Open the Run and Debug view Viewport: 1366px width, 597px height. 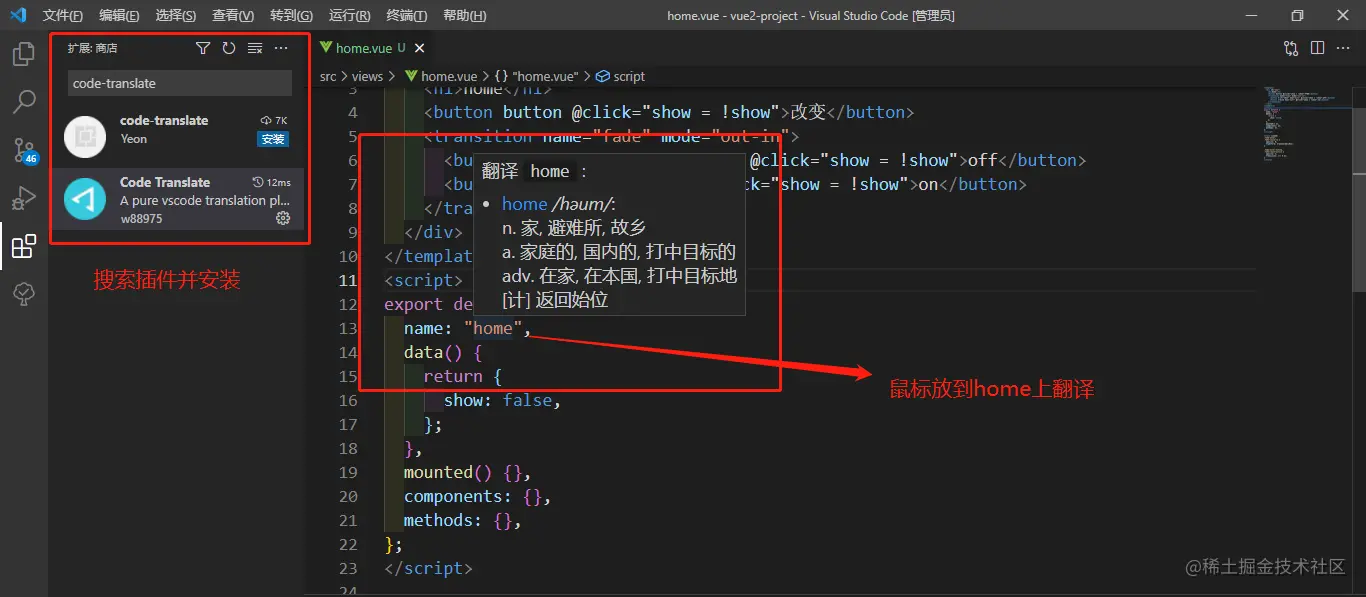[24, 198]
